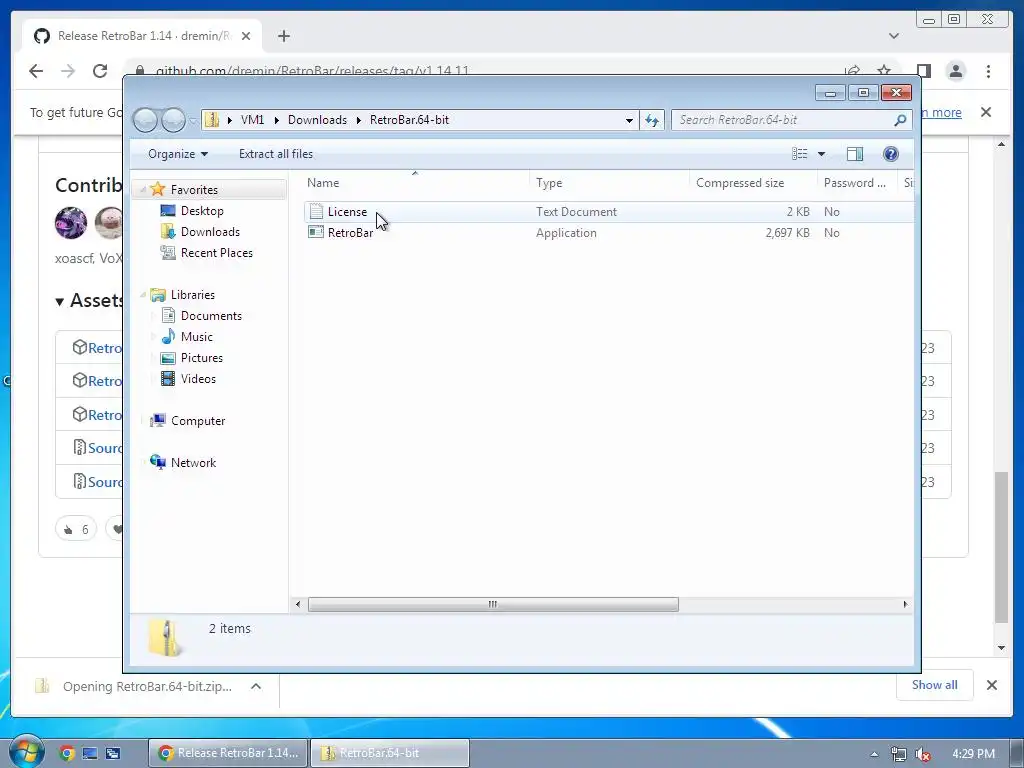Select Desktop in Favorites
Screen dimensions: 1024x768
(x=202, y=211)
